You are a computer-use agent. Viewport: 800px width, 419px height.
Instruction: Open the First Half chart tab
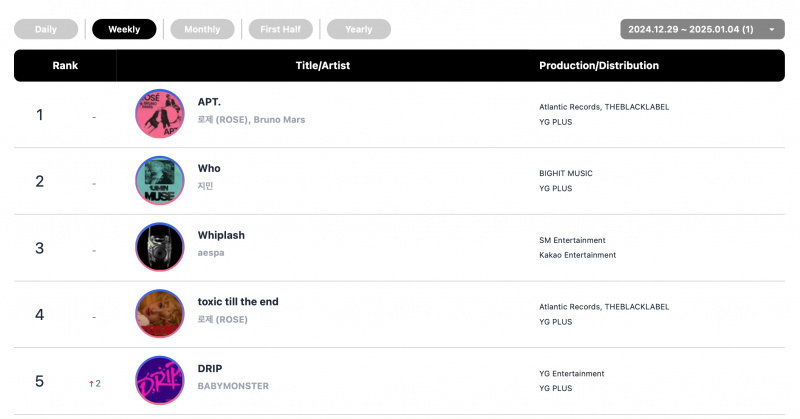280,29
